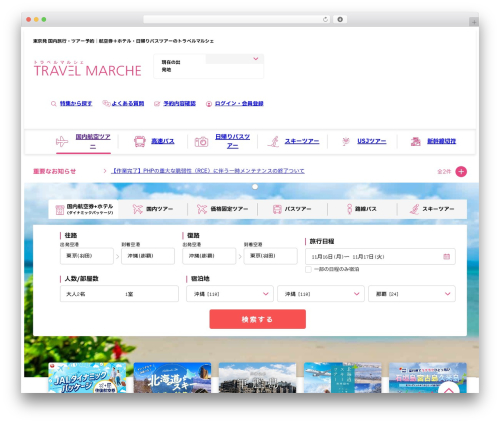The height and width of the screenshot is (423, 500).
Task: Click the white carousel indicator dot
Action: point(255,187)
